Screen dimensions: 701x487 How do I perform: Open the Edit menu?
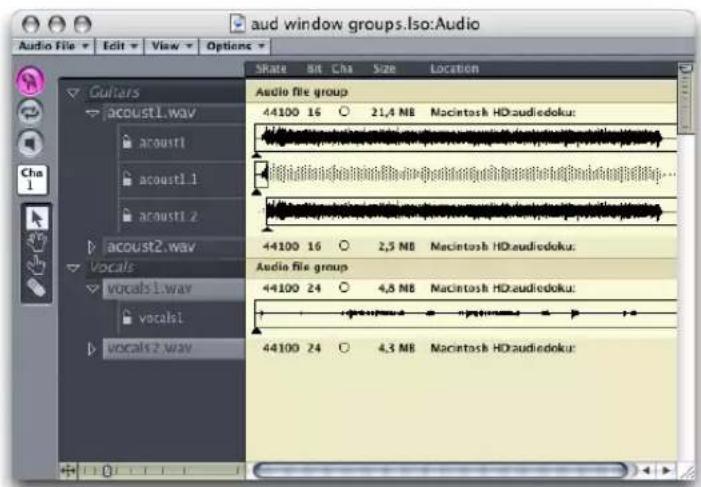(119, 46)
